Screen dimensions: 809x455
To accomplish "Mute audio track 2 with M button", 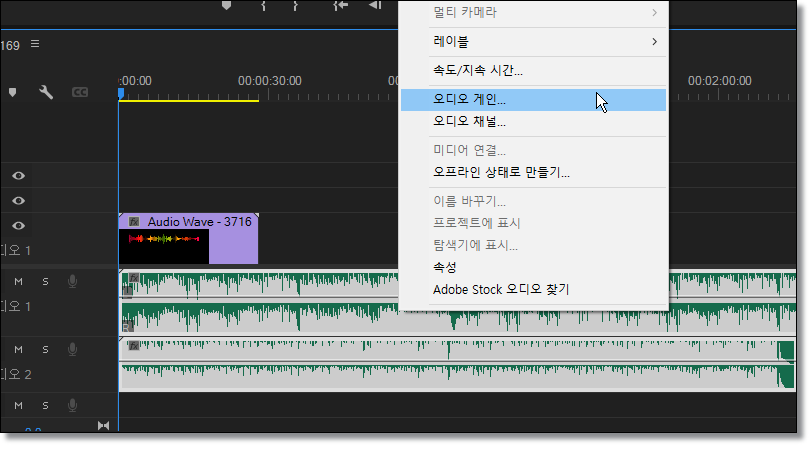I will pyautogui.click(x=19, y=350).
